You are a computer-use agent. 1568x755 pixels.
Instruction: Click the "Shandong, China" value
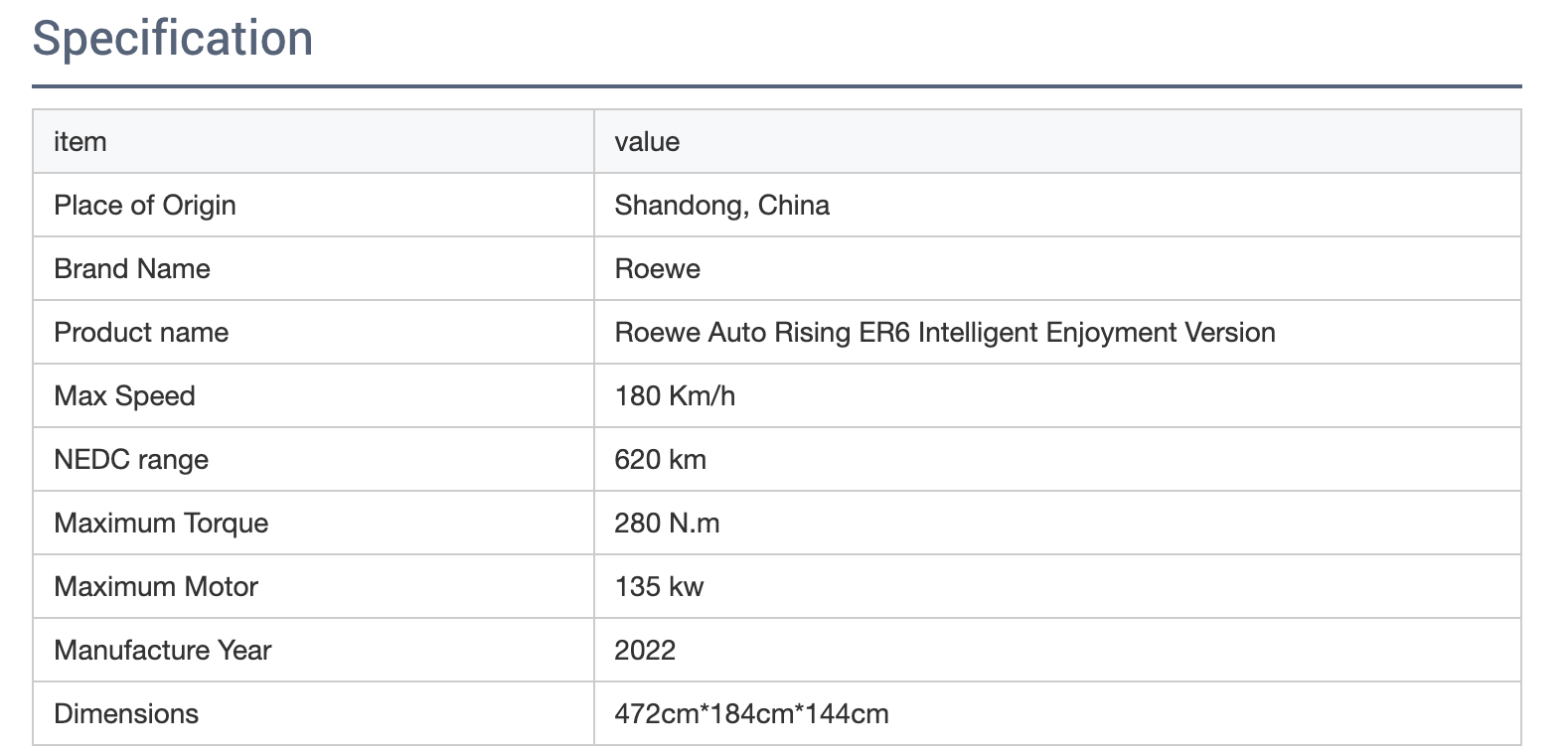click(x=721, y=206)
